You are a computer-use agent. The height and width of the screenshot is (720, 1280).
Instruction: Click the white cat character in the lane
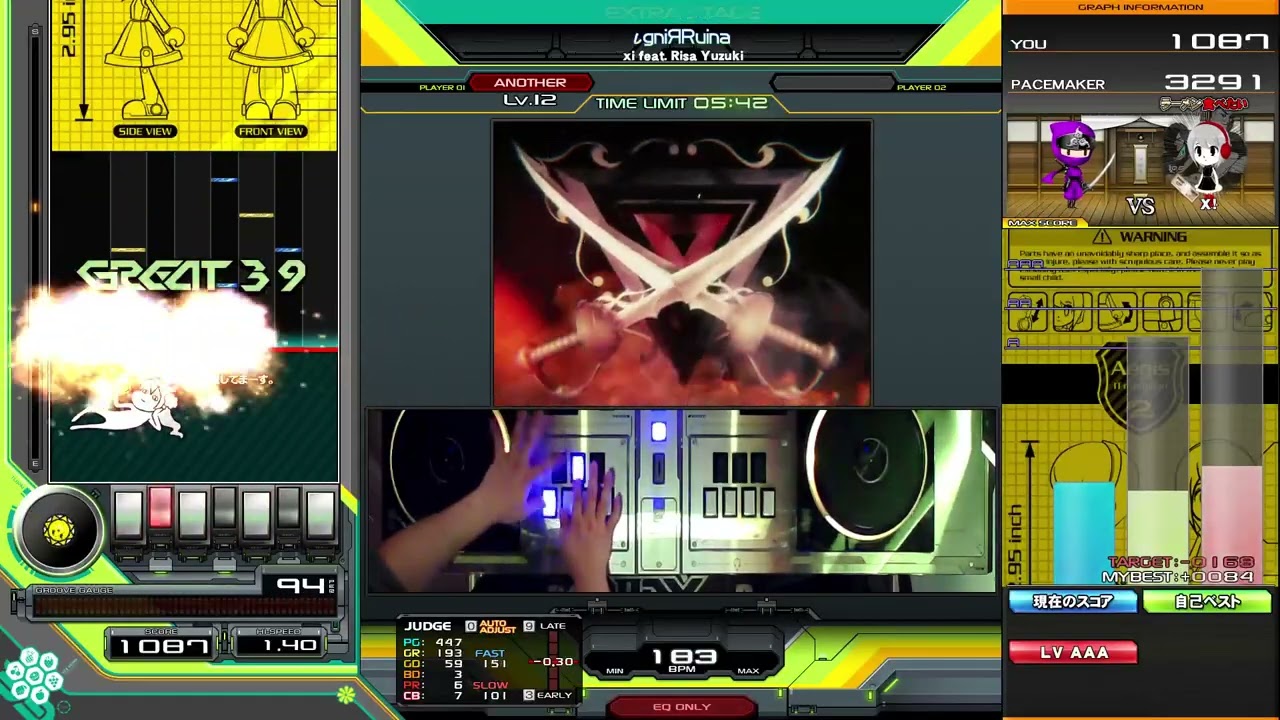coord(130,410)
